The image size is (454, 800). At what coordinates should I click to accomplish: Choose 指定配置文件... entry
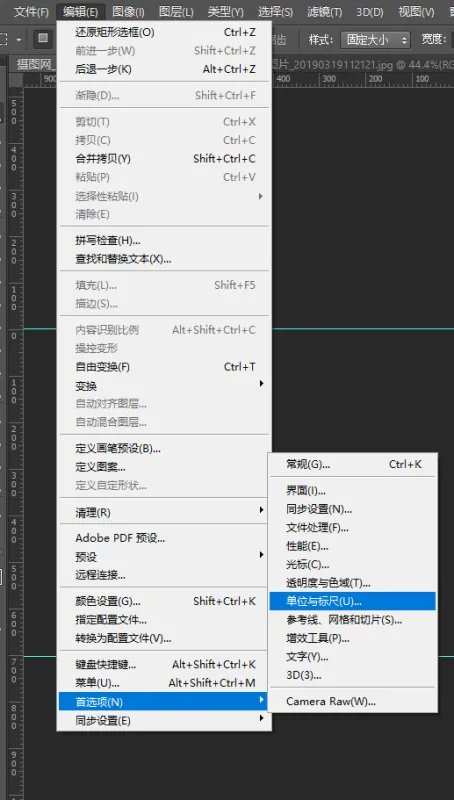[164, 620]
